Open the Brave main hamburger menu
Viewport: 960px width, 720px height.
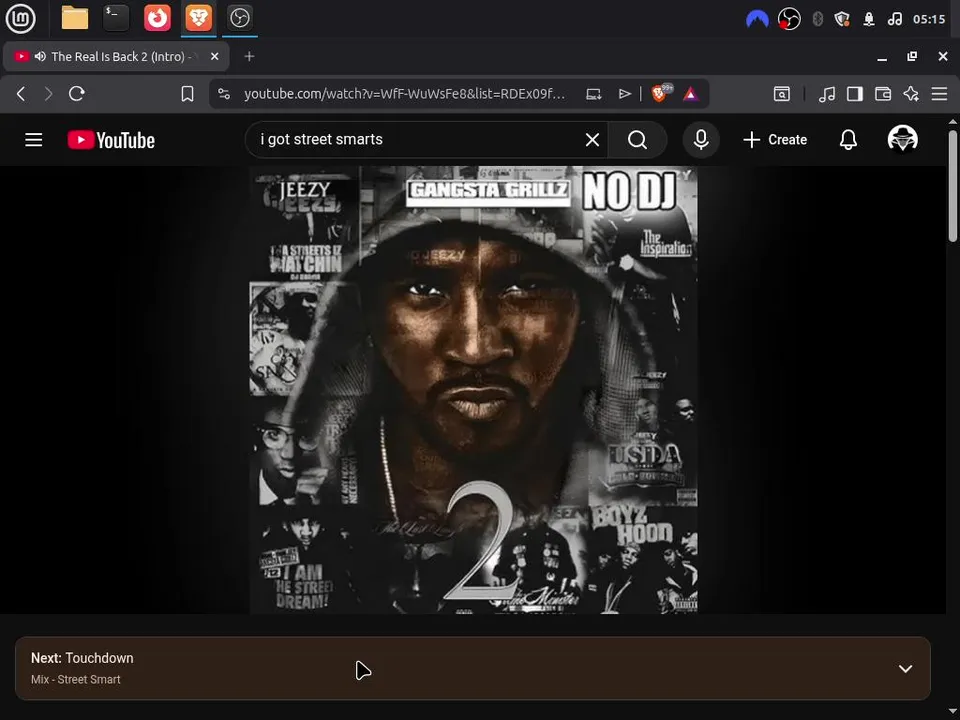[939, 94]
